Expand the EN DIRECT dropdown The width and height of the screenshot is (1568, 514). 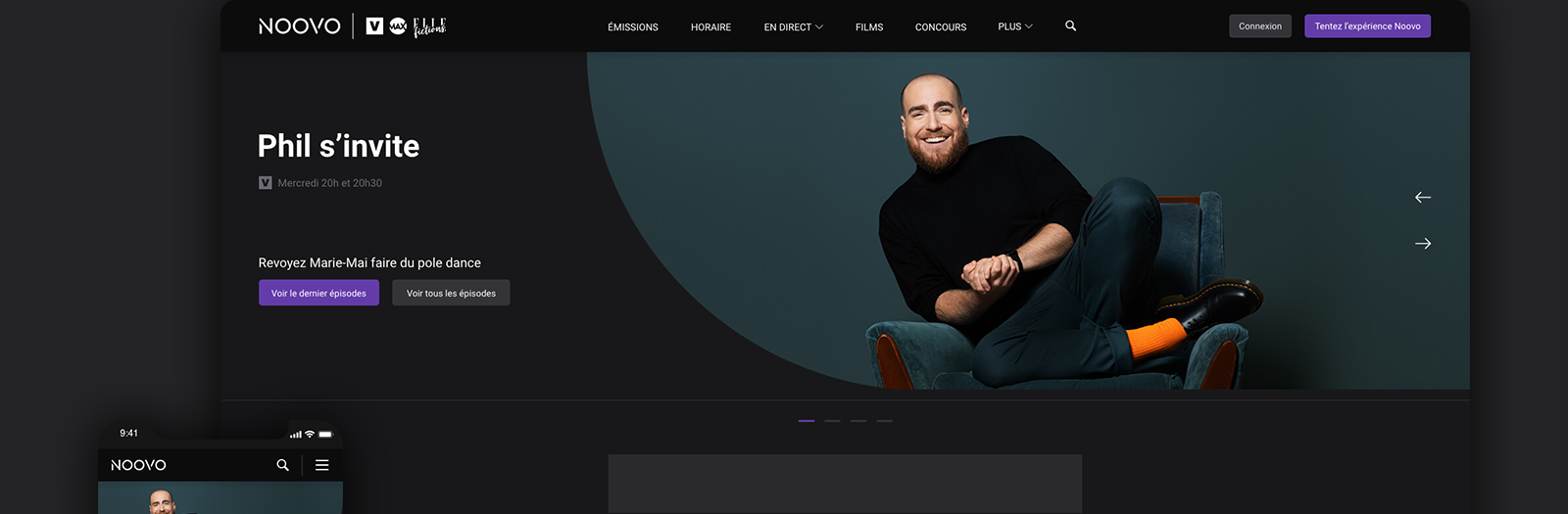coord(793,27)
